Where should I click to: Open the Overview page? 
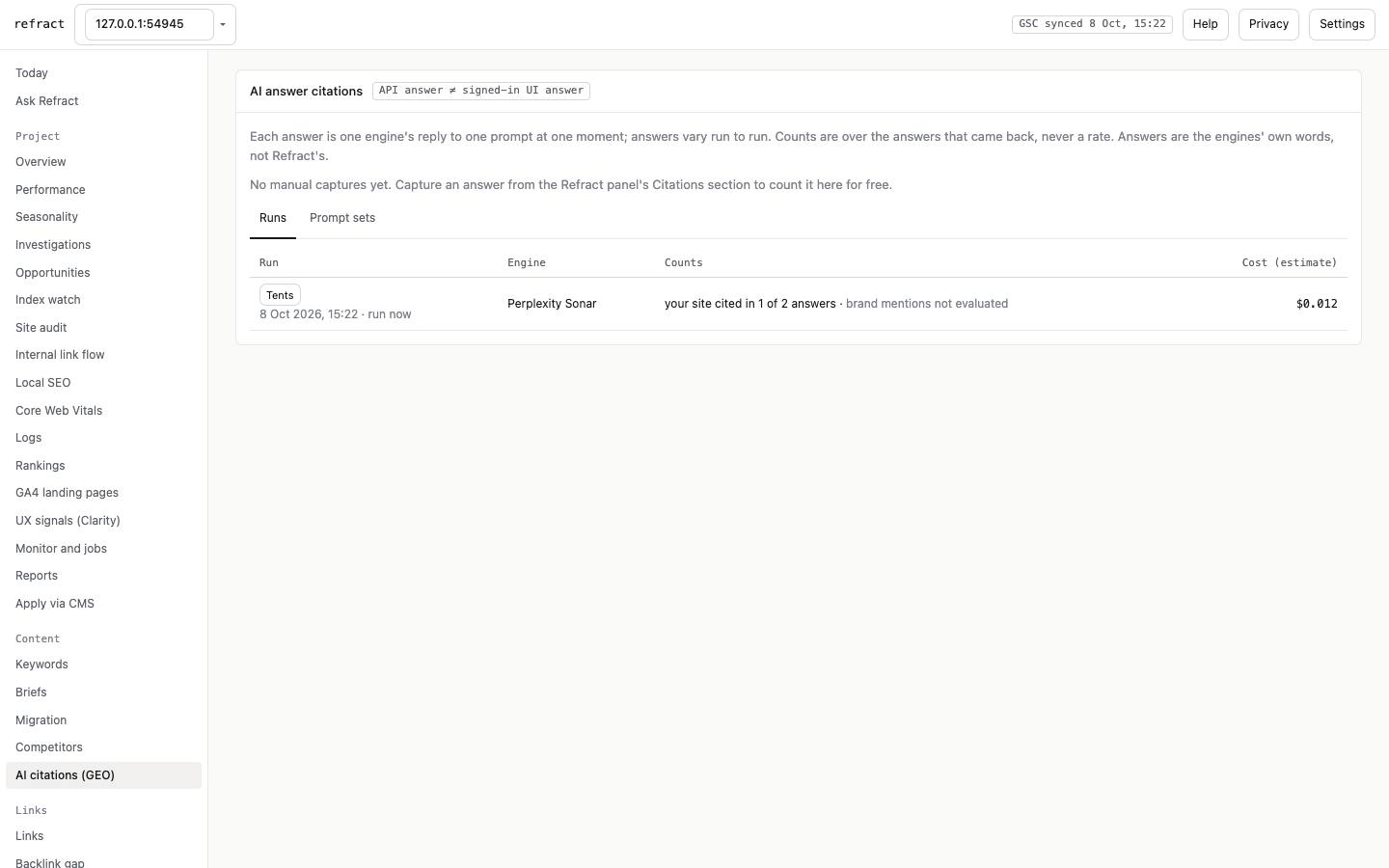tap(104, 162)
